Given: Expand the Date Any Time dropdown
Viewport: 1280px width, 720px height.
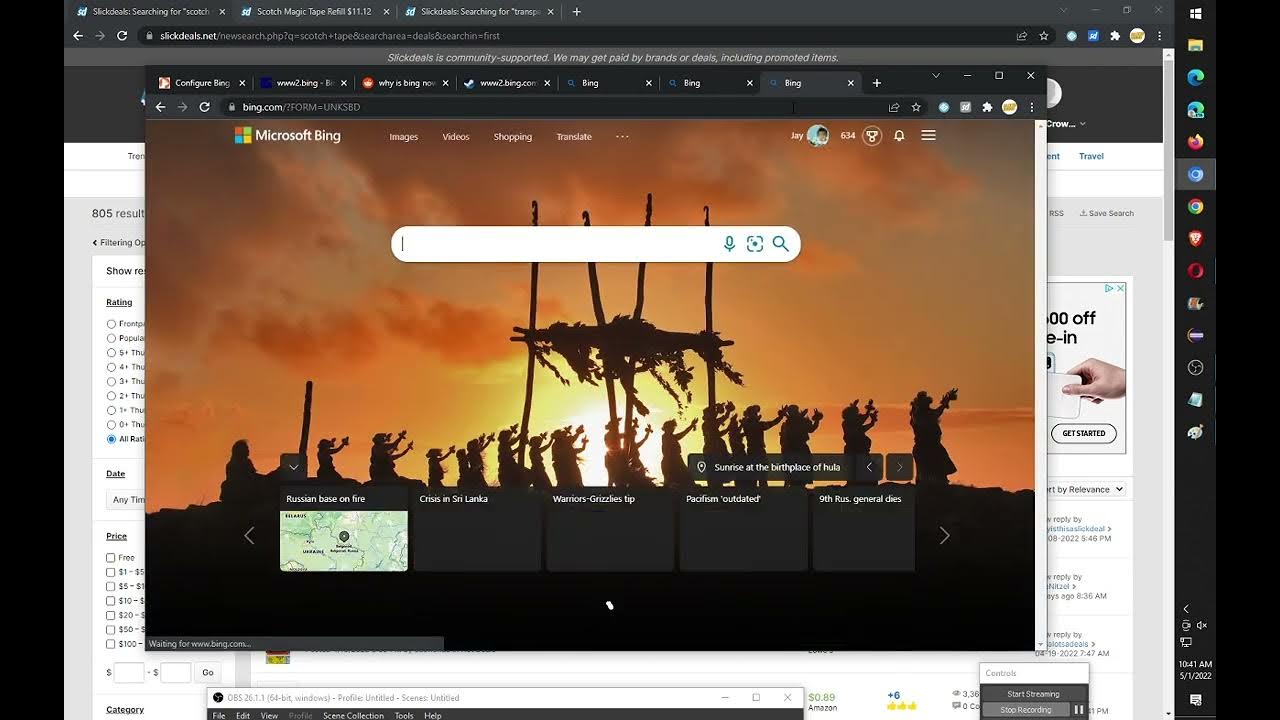Looking at the screenshot, I should (x=126, y=499).
